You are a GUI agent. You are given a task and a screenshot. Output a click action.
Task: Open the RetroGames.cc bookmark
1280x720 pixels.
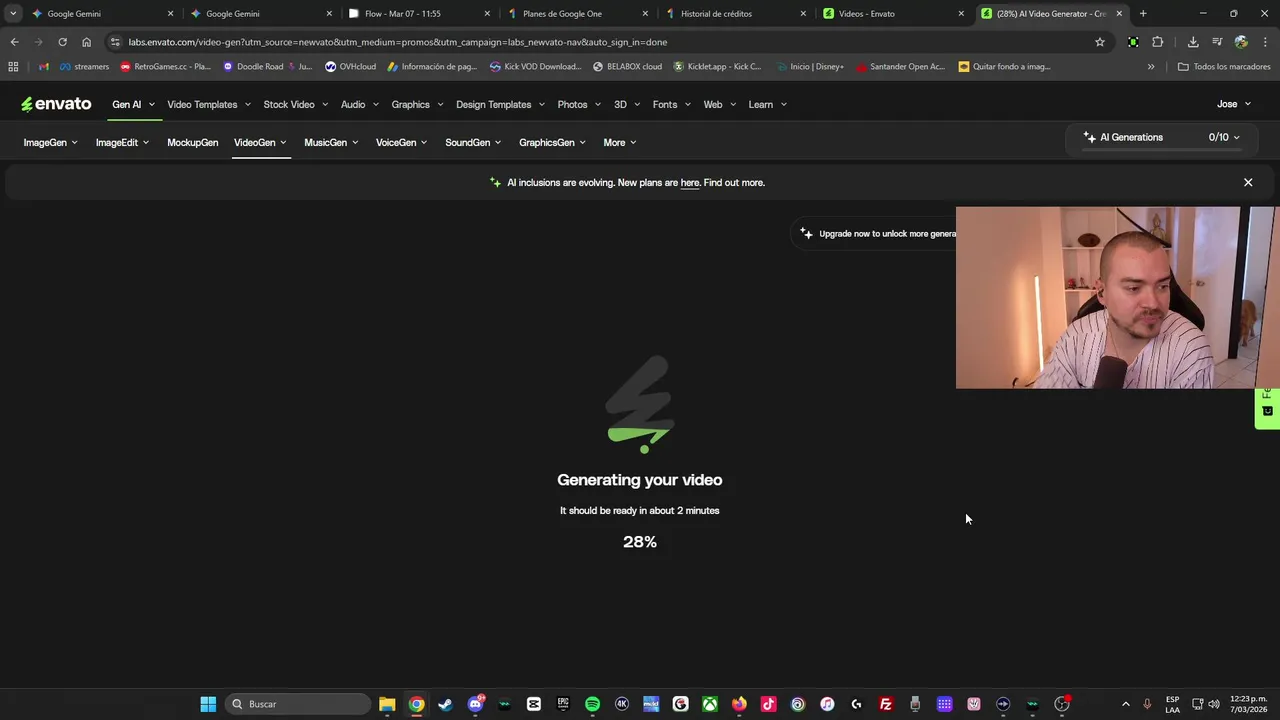point(165,67)
